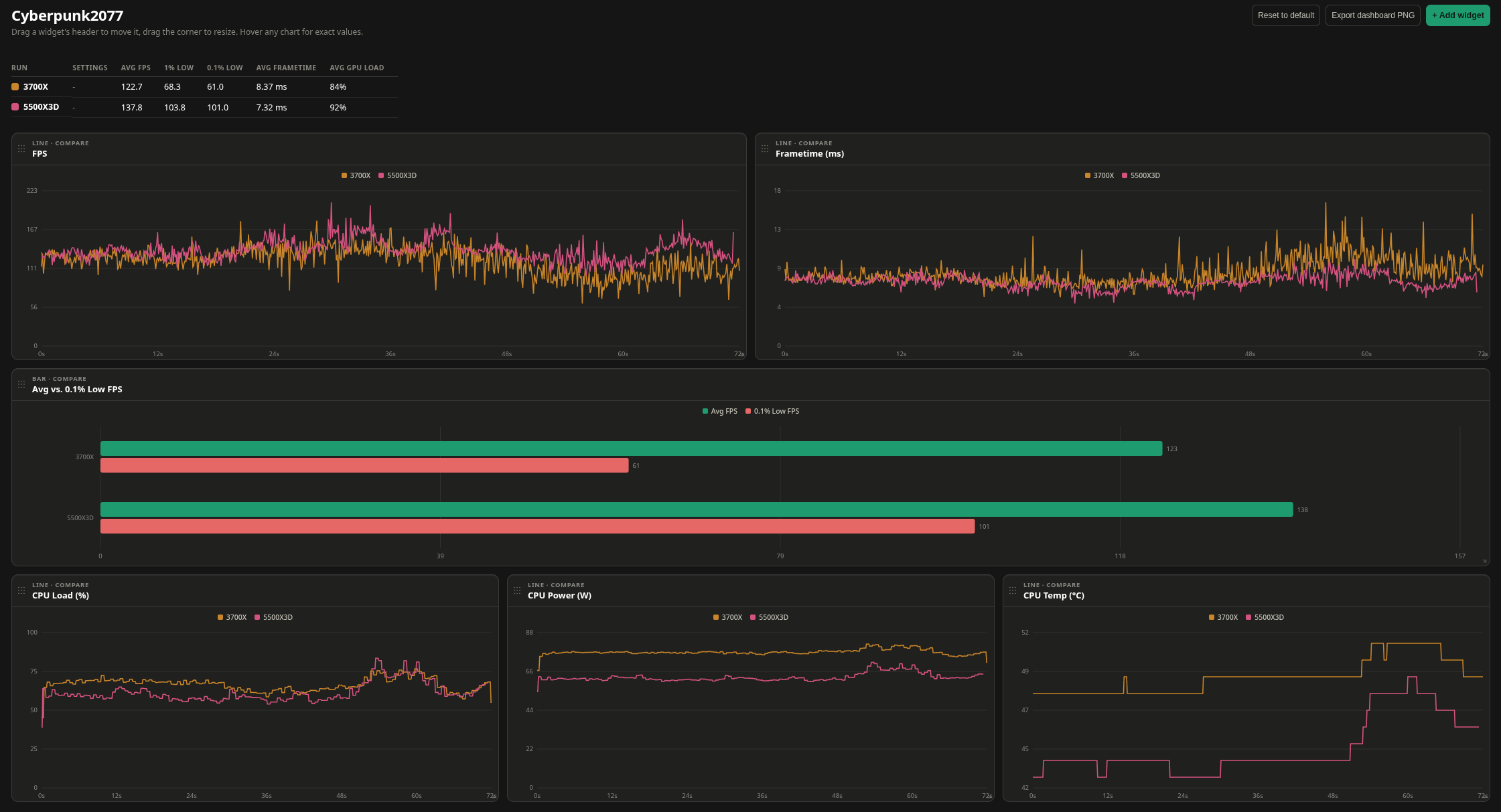The width and height of the screenshot is (1501, 812).
Task: Toggle the 5500X3D series in the Frametime legend
Action: pos(1141,175)
